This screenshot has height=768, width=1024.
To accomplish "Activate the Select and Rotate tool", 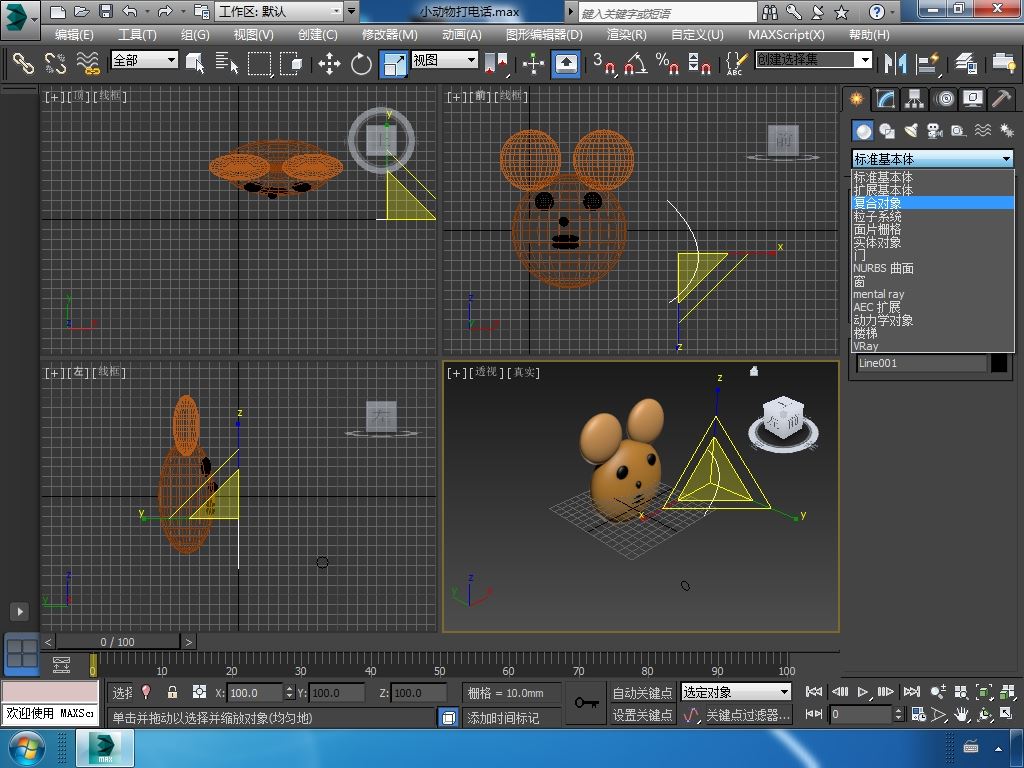I will [361, 63].
